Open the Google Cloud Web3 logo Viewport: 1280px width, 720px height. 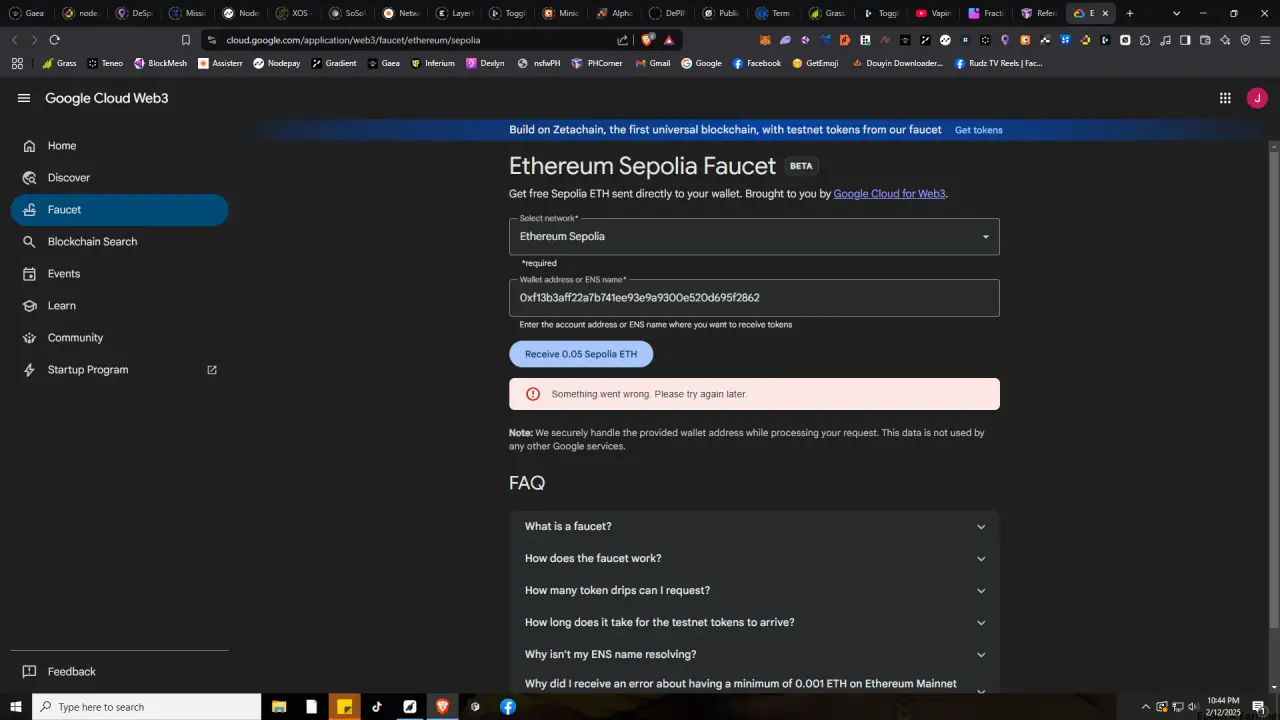click(x=107, y=98)
